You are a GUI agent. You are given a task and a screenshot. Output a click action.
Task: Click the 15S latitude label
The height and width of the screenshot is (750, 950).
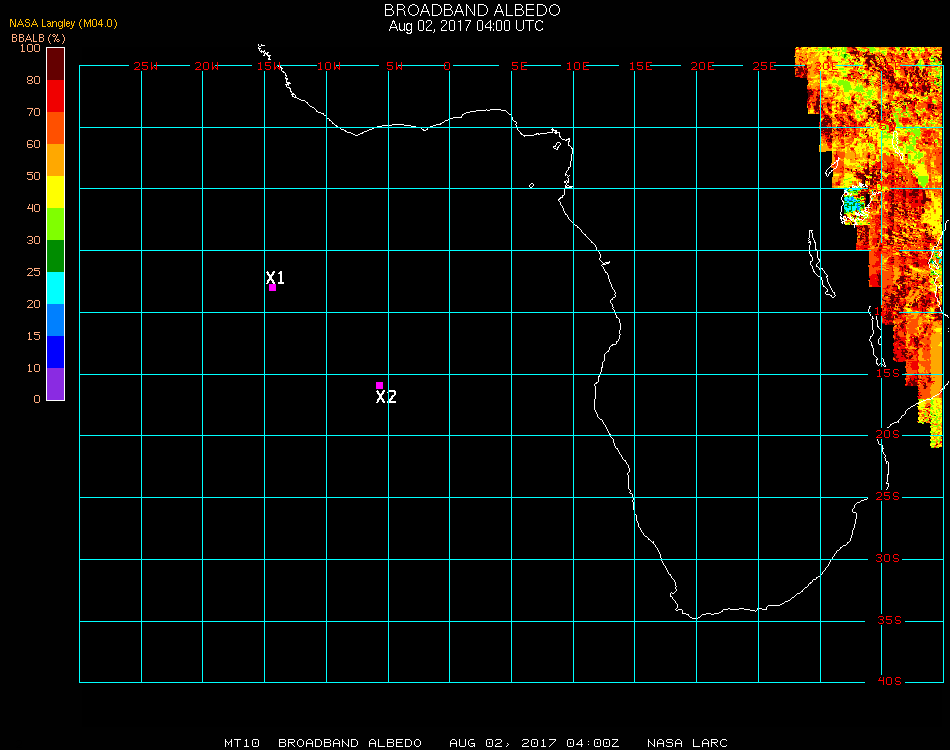tap(888, 373)
